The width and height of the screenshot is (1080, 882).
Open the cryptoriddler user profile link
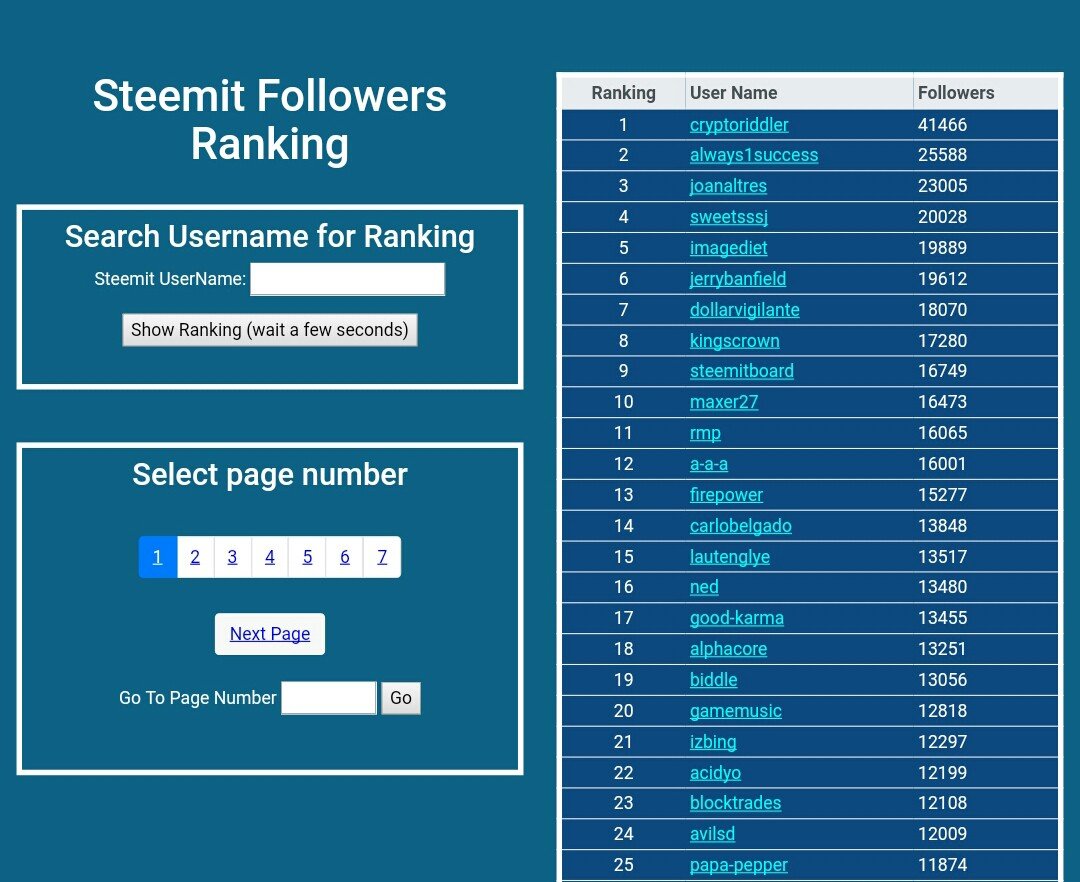point(739,125)
